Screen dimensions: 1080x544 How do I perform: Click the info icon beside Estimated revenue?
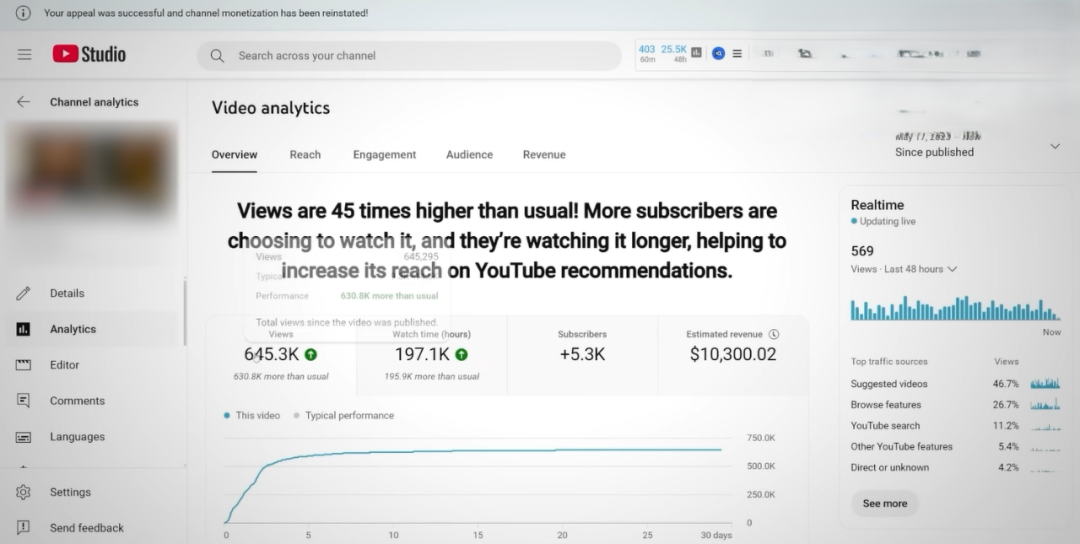click(x=774, y=335)
